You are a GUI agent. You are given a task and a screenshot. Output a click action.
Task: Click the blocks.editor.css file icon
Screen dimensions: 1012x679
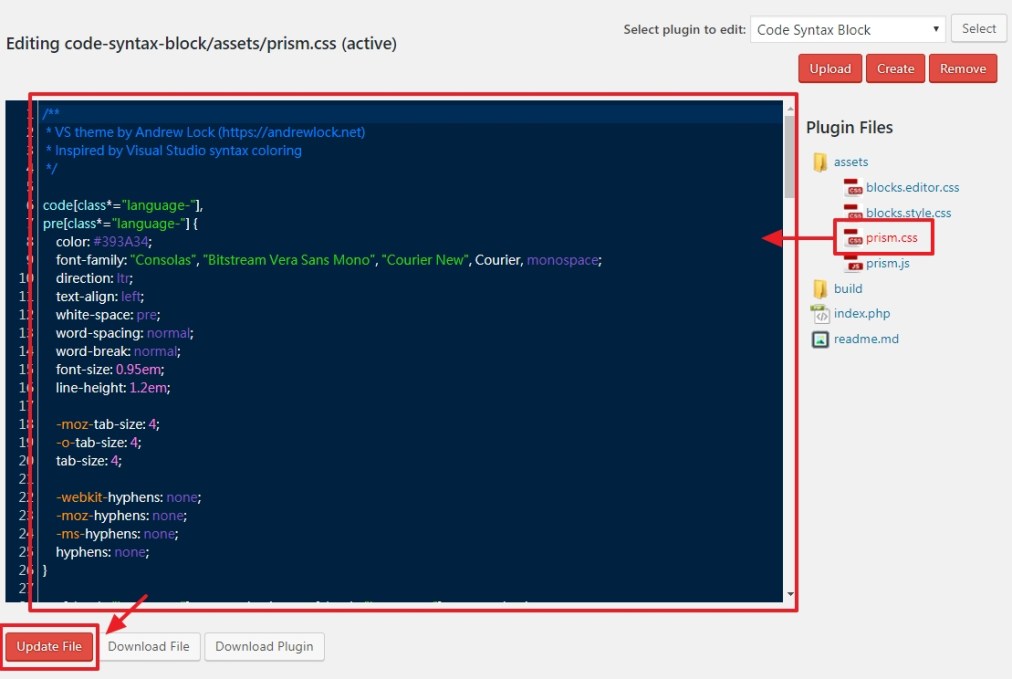853,187
